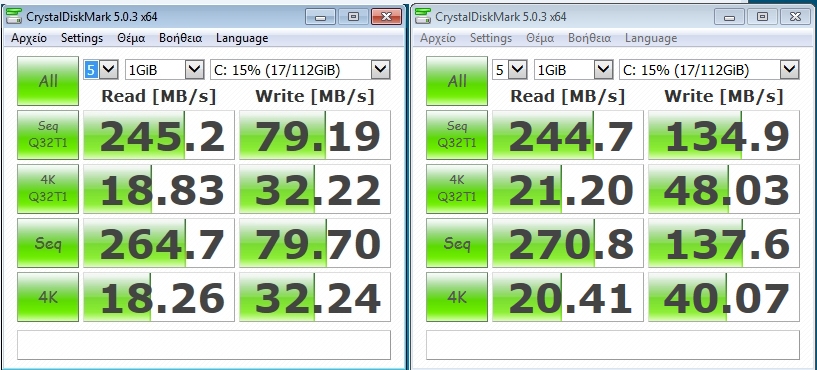Minimize the right CrystalDiskMark window
The height and width of the screenshot is (370, 817).
pos(729,17)
